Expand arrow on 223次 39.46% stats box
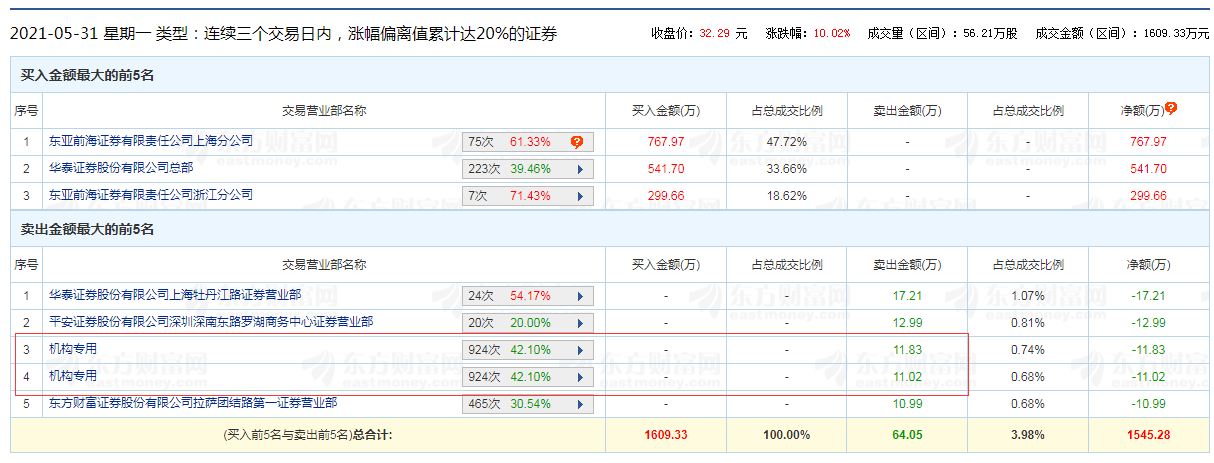 pyautogui.click(x=580, y=169)
